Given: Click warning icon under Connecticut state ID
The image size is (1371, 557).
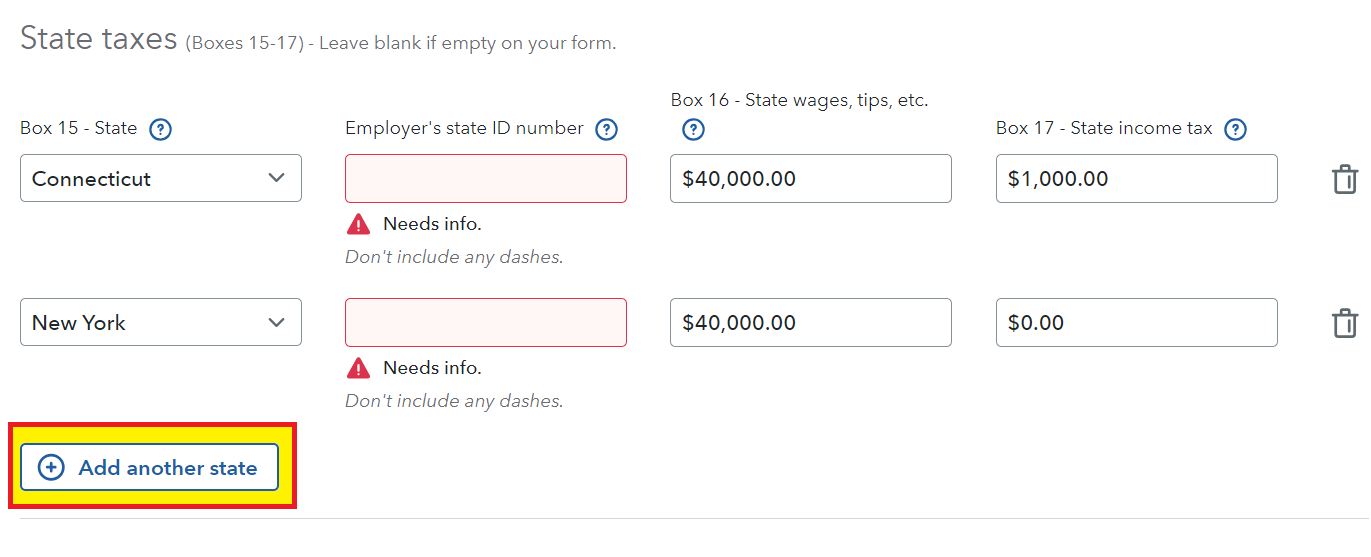Looking at the screenshot, I should 358,224.
